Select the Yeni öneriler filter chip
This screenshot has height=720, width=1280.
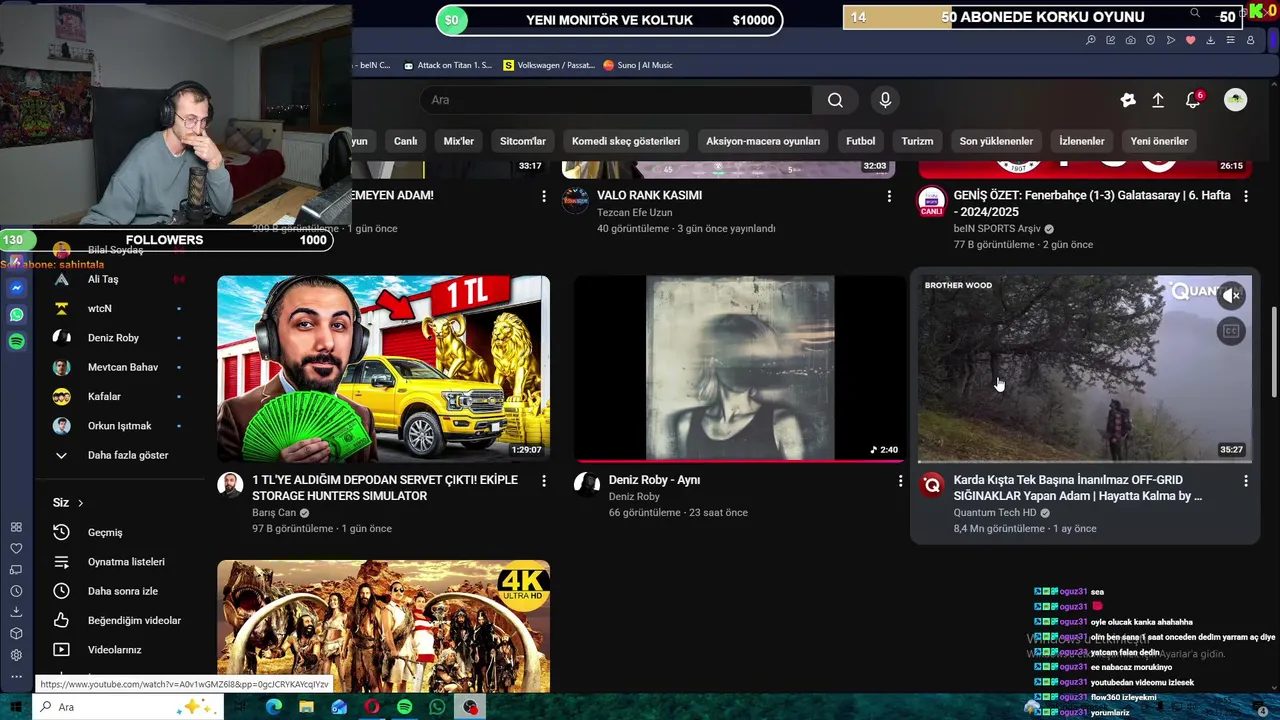[x=1159, y=141]
